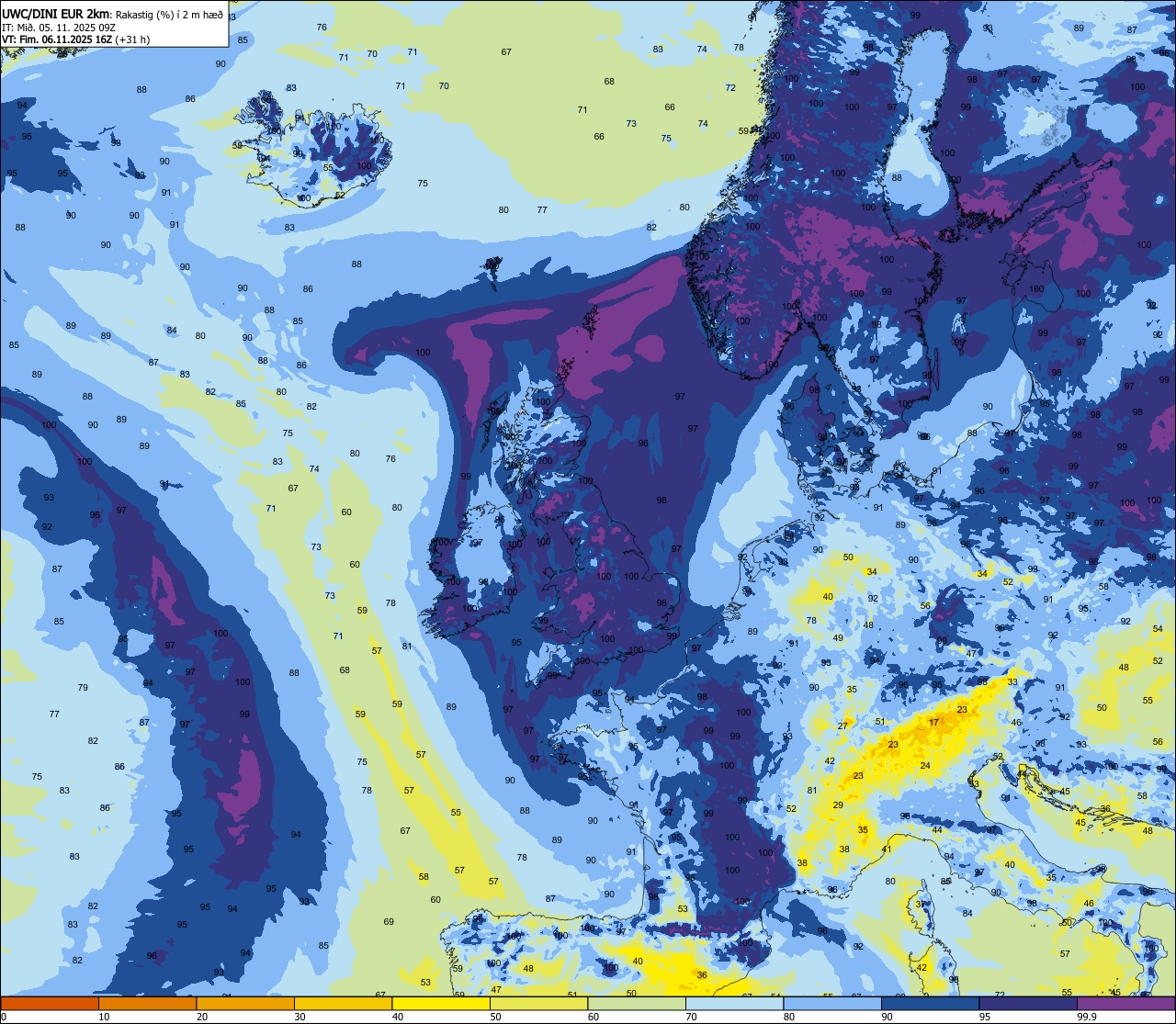Click the legend tick label 20
Image resolution: width=1176 pixels, height=1024 pixels.
(201, 1017)
